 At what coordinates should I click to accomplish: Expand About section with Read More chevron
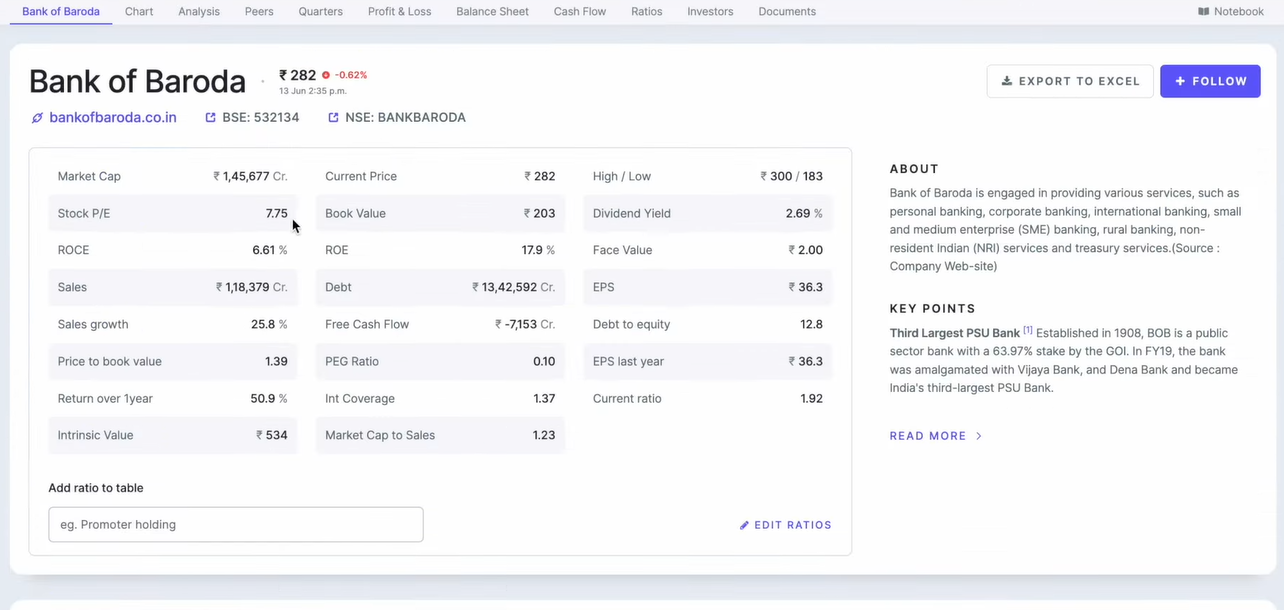pyautogui.click(x=978, y=436)
